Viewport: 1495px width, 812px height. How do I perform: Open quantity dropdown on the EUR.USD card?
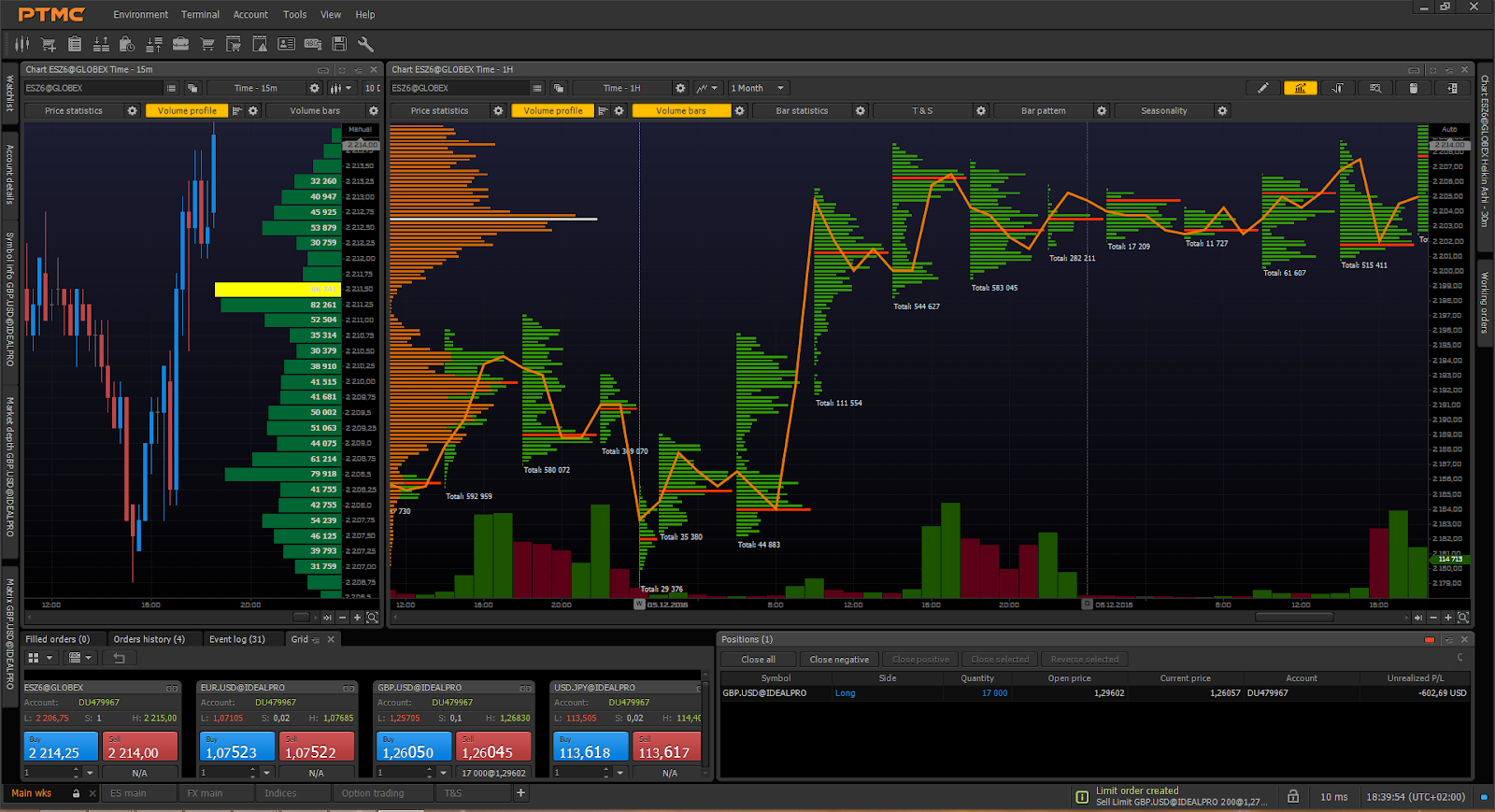pyautogui.click(x=267, y=773)
